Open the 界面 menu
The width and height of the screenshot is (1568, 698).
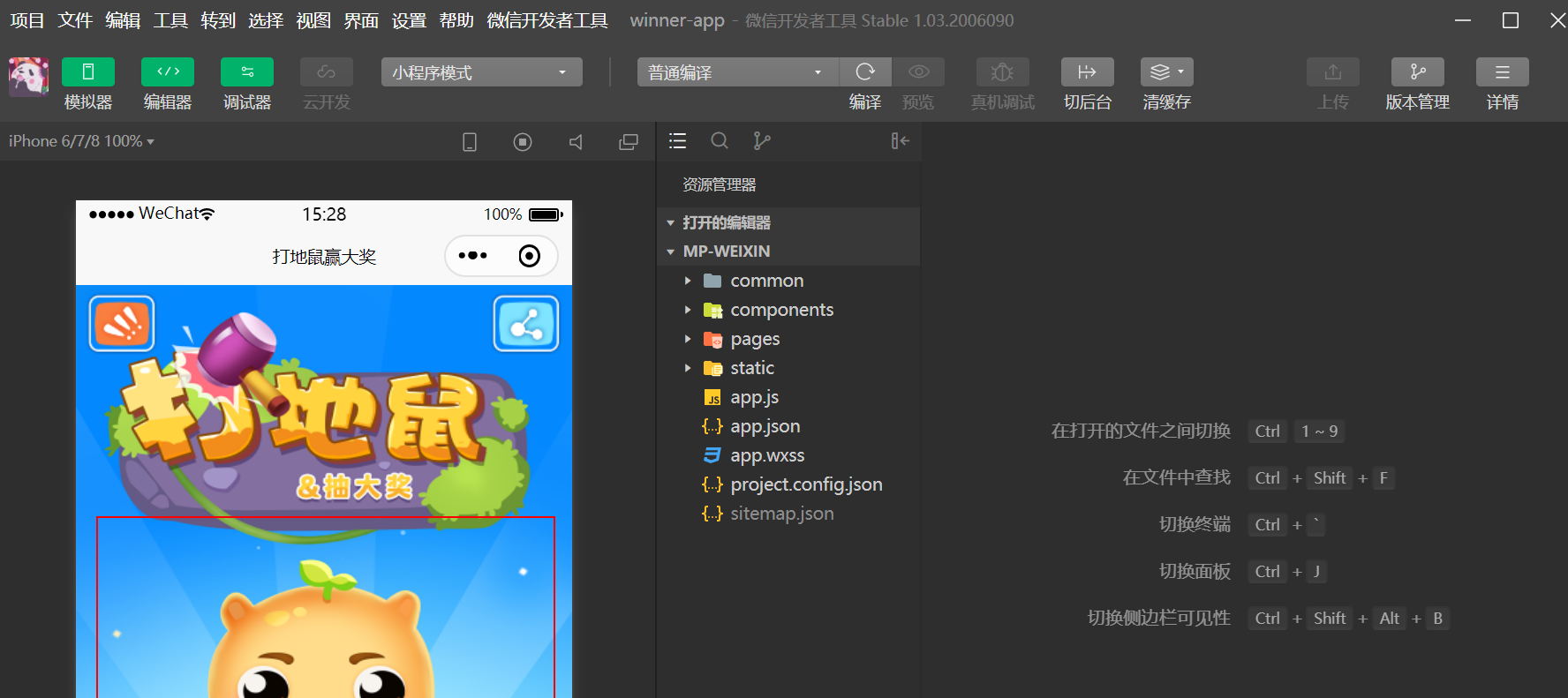pyautogui.click(x=361, y=20)
